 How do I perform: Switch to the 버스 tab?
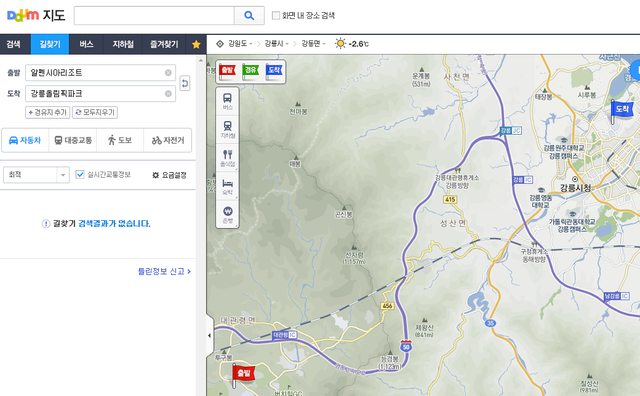86,44
